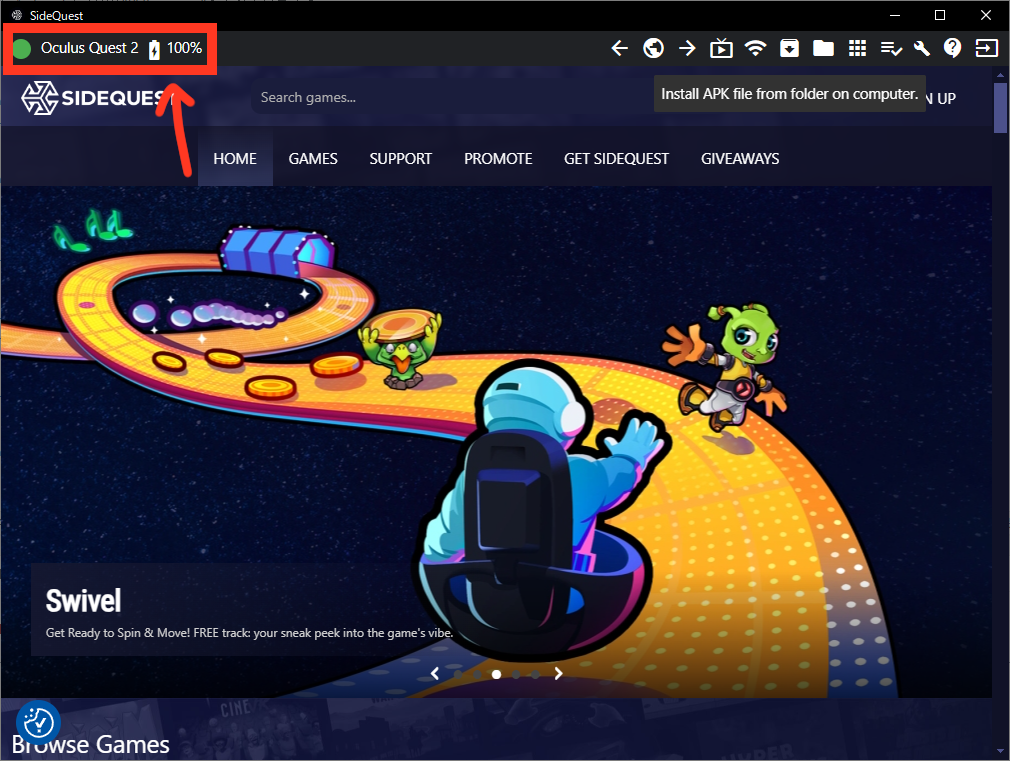Viewport: 1010px width, 761px height.
Task: Show installed apps via the grid icon
Action: pos(857,48)
